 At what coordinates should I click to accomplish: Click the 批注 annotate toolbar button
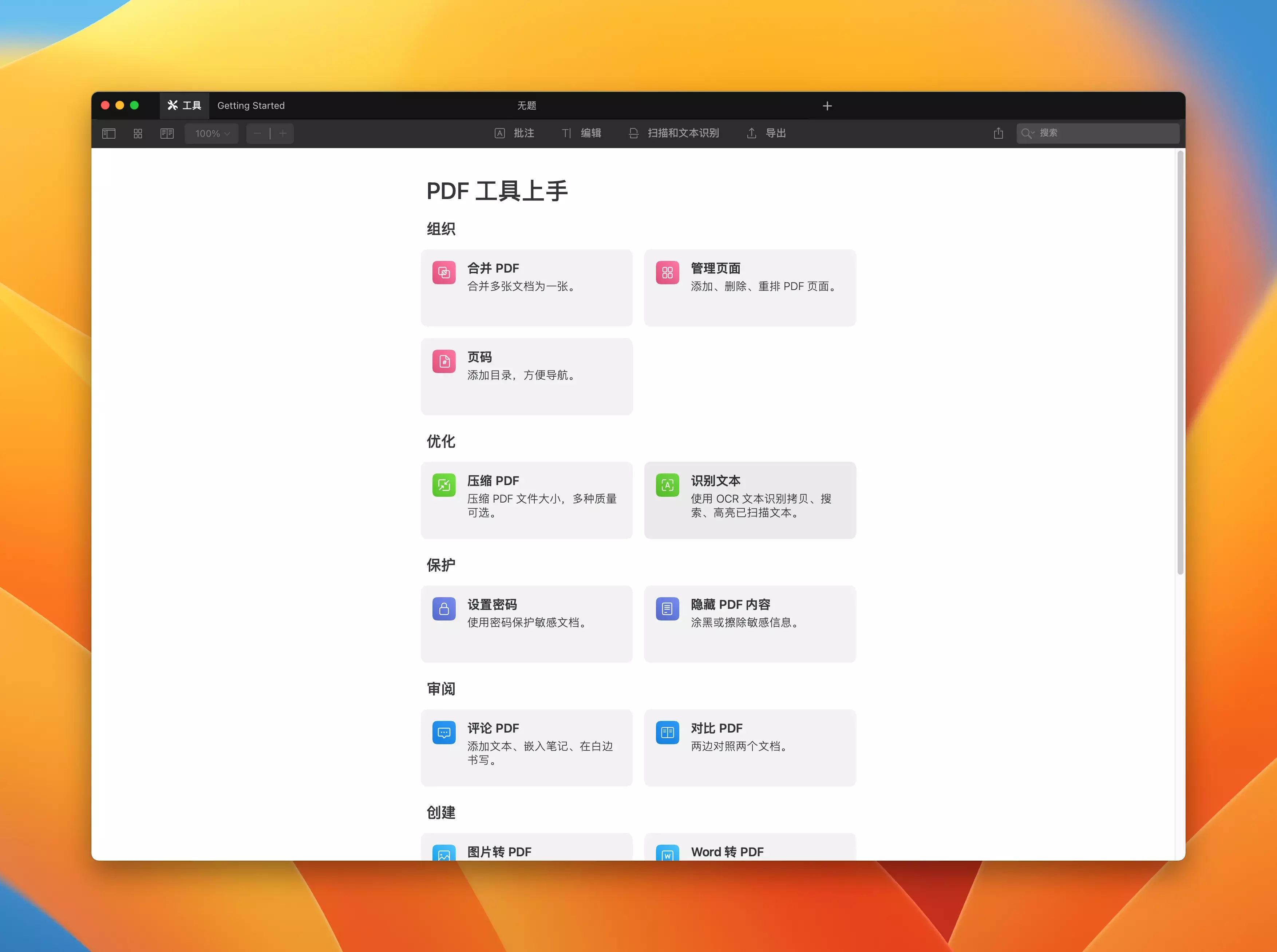click(x=515, y=133)
